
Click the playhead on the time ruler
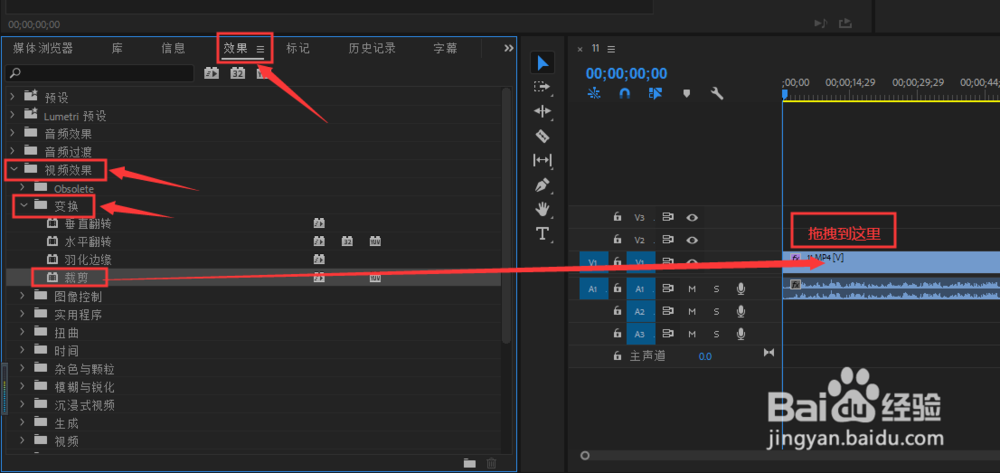[x=784, y=94]
